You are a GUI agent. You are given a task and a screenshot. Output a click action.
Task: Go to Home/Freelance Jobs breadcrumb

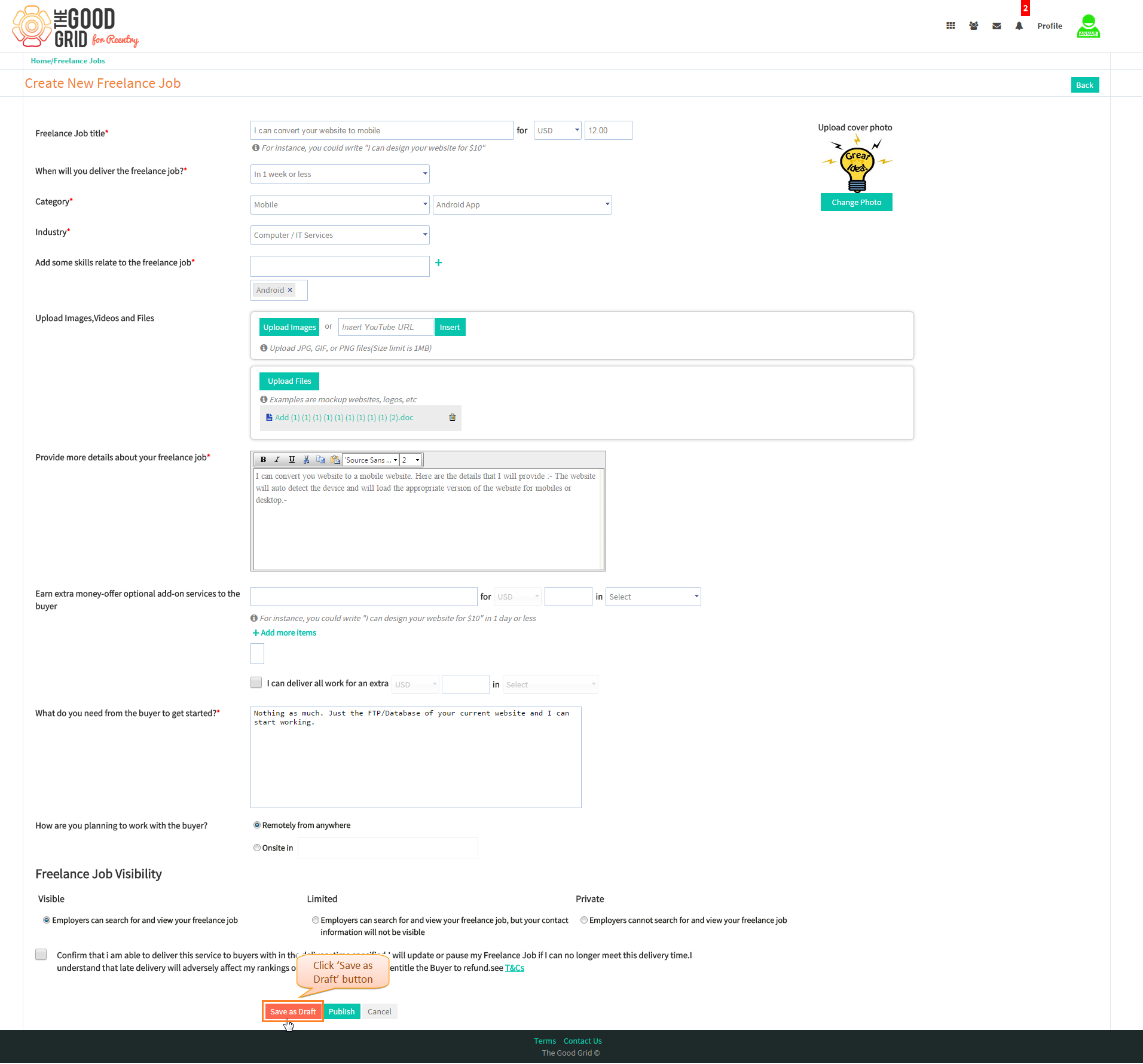tap(68, 60)
